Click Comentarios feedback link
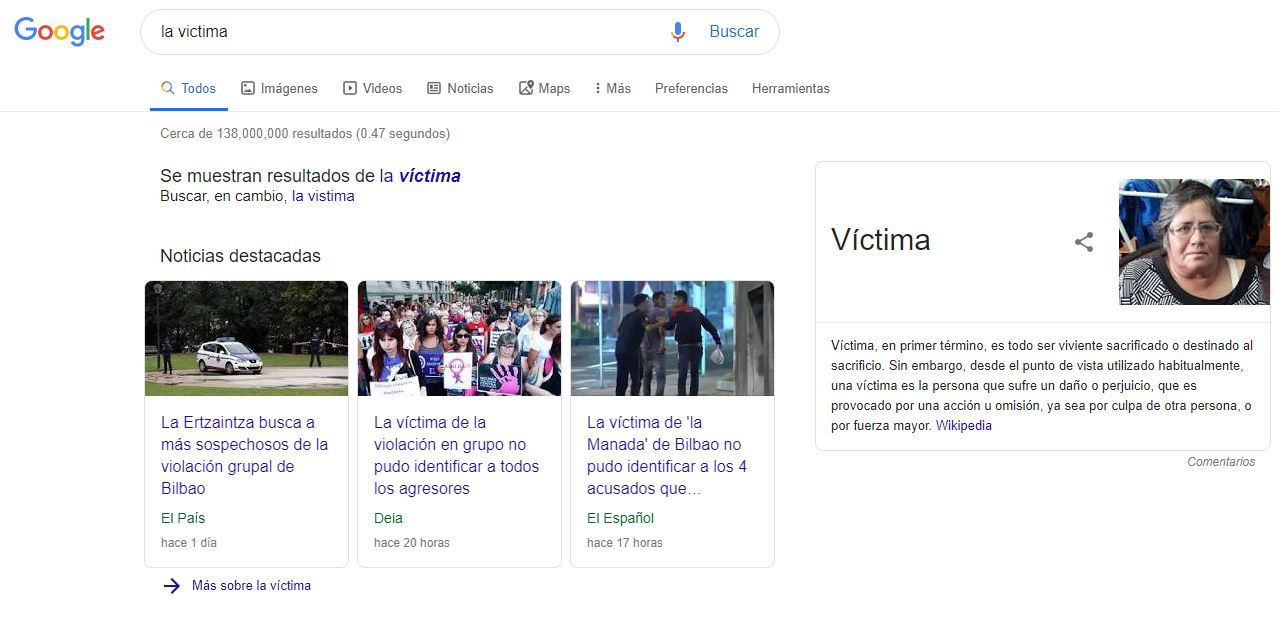The width and height of the screenshot is (1279, 640). coord(1220,462)
